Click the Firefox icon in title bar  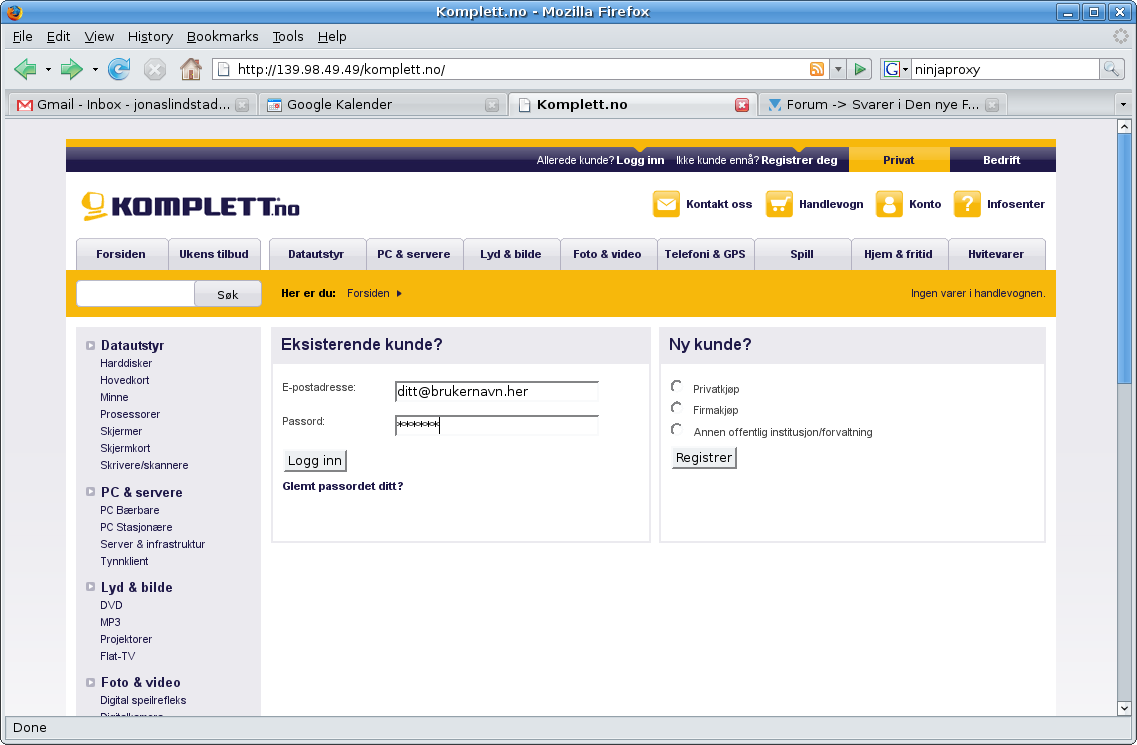point(15,12)
